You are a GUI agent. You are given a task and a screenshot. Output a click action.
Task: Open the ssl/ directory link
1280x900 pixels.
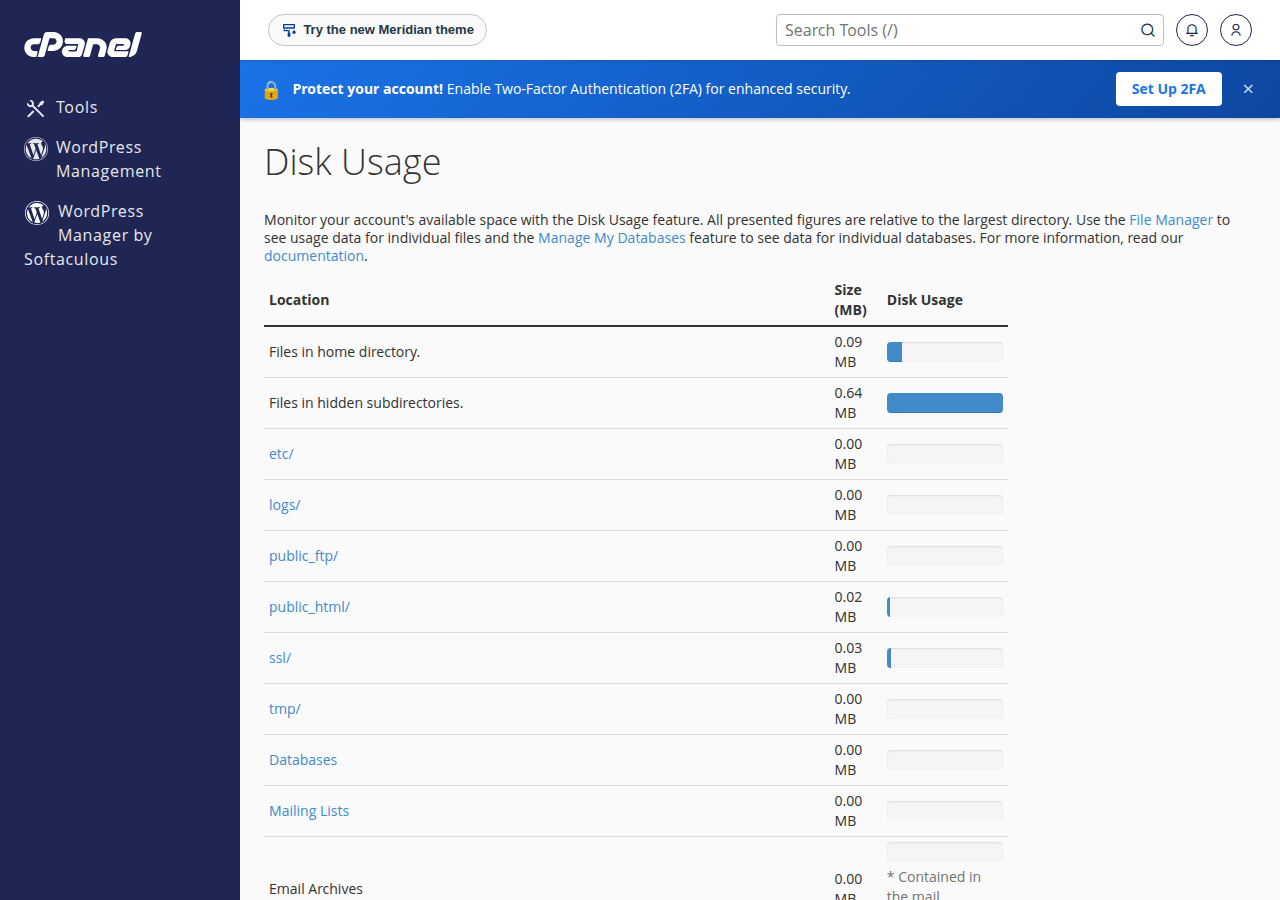pos(280,658)
